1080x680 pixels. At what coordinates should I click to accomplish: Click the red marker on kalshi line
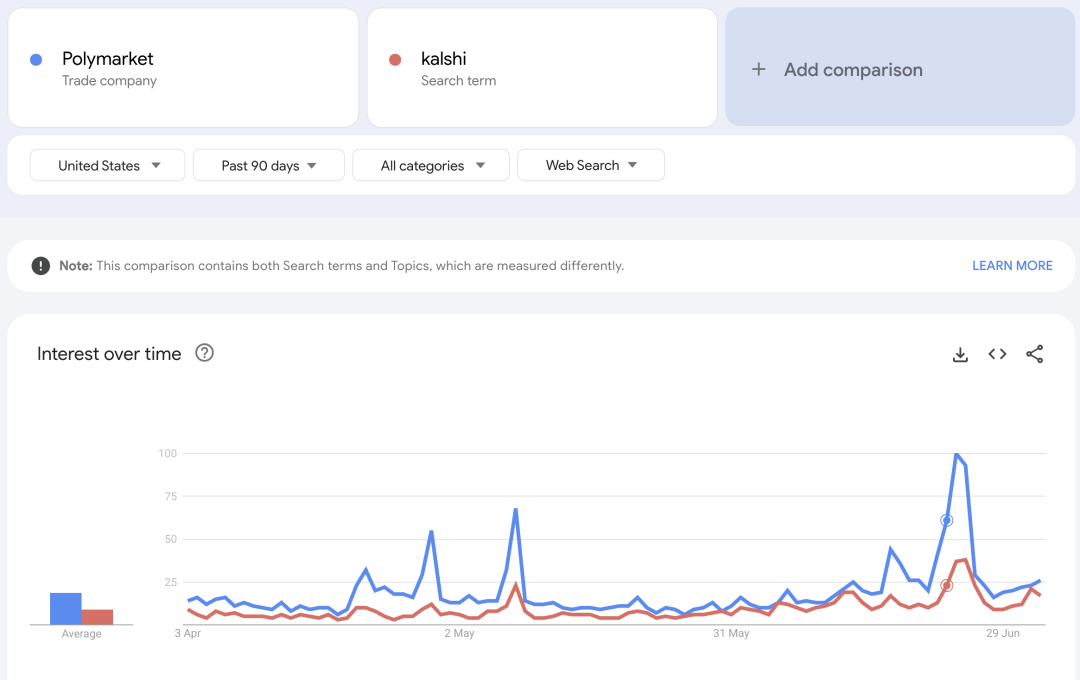947,586
